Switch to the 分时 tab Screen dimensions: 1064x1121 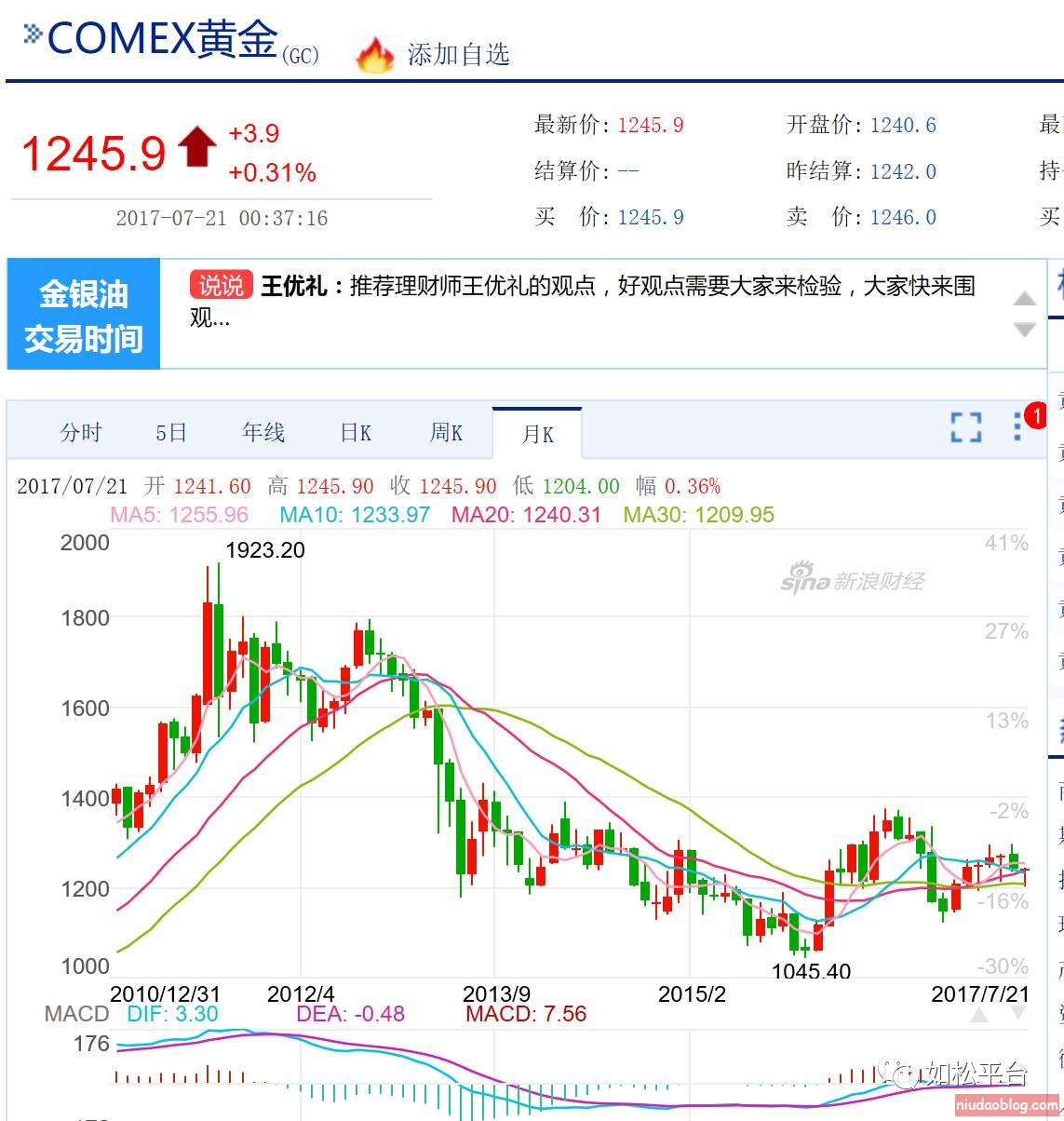point(81,433)
